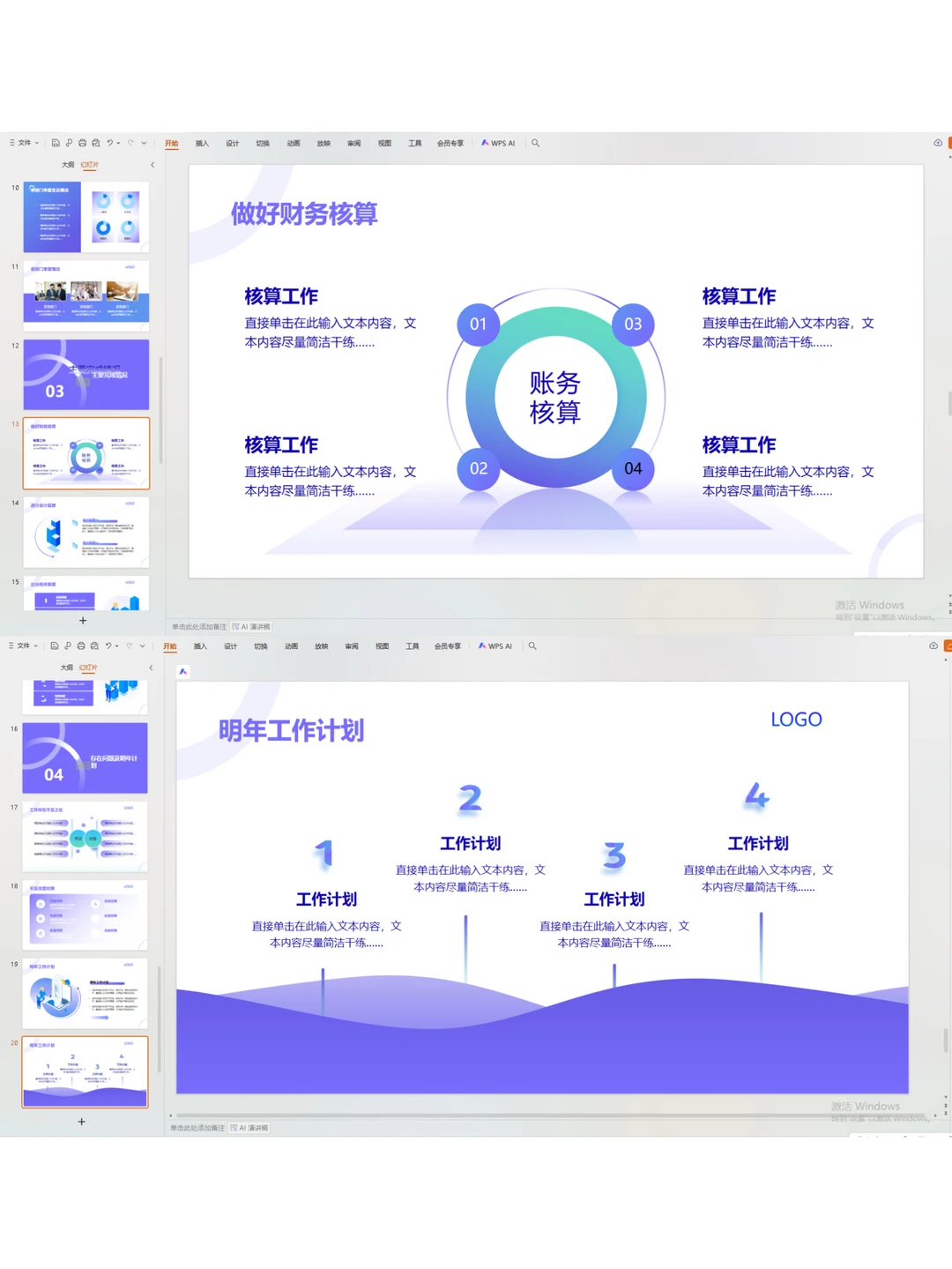This screenshot has height=1269, width=952.
Task: Open quick access toolbar customize chevron
Action: coord(143,143)
